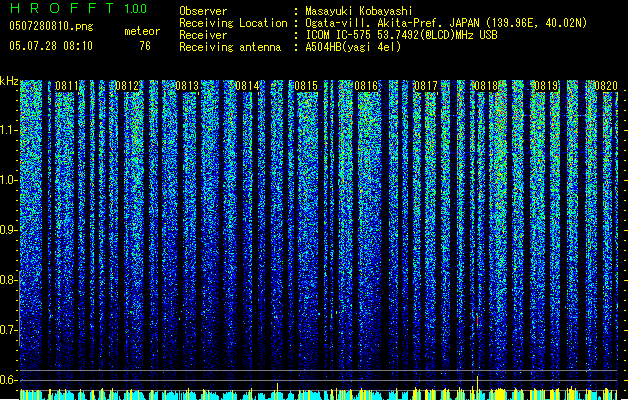Click the date stamp 05.07.28 08:10
Image resolution: width=629 pixels, height=400 pixels.
(51, 46)
